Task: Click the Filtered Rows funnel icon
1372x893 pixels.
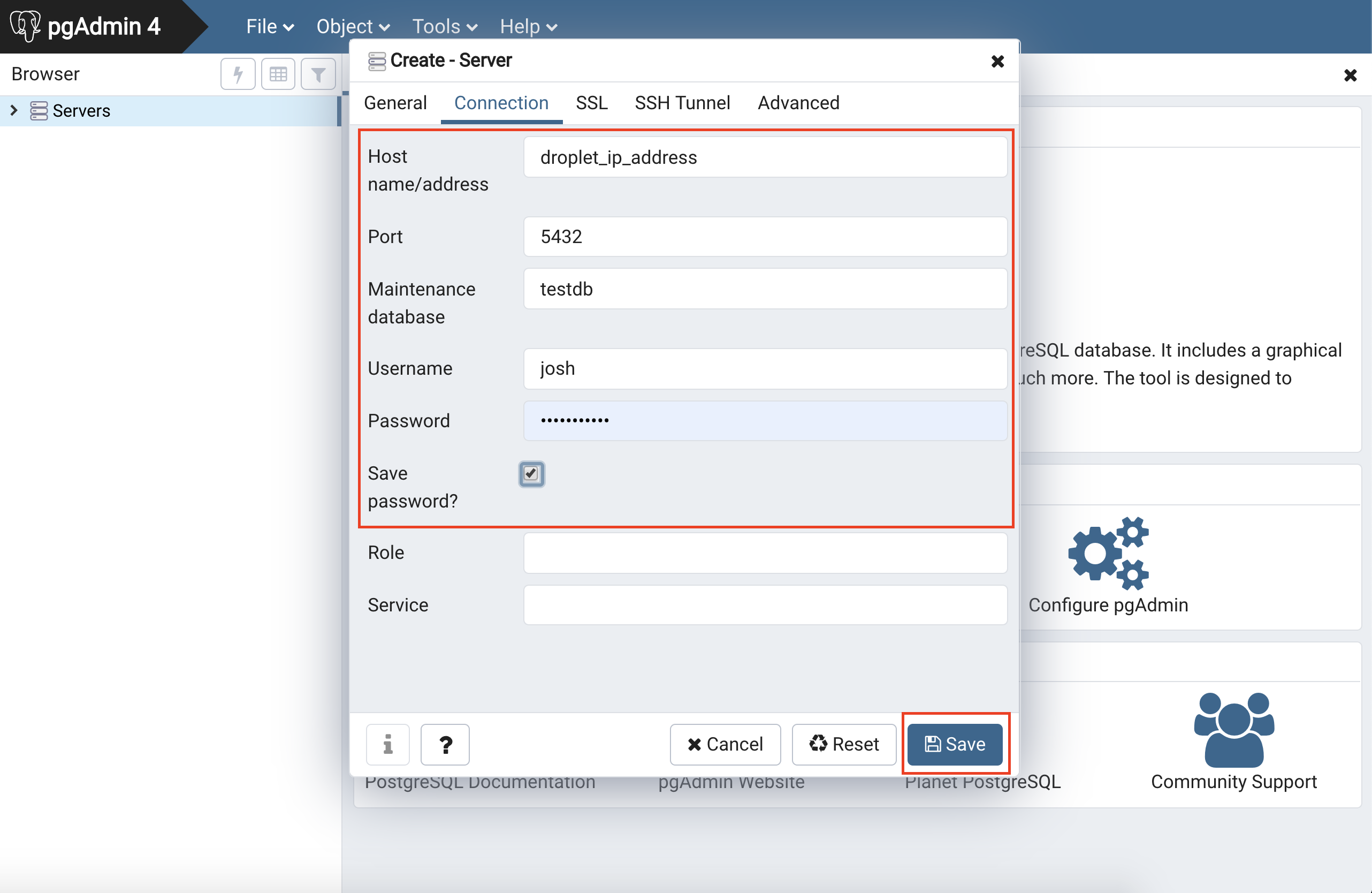Action: tap(318, 74)
